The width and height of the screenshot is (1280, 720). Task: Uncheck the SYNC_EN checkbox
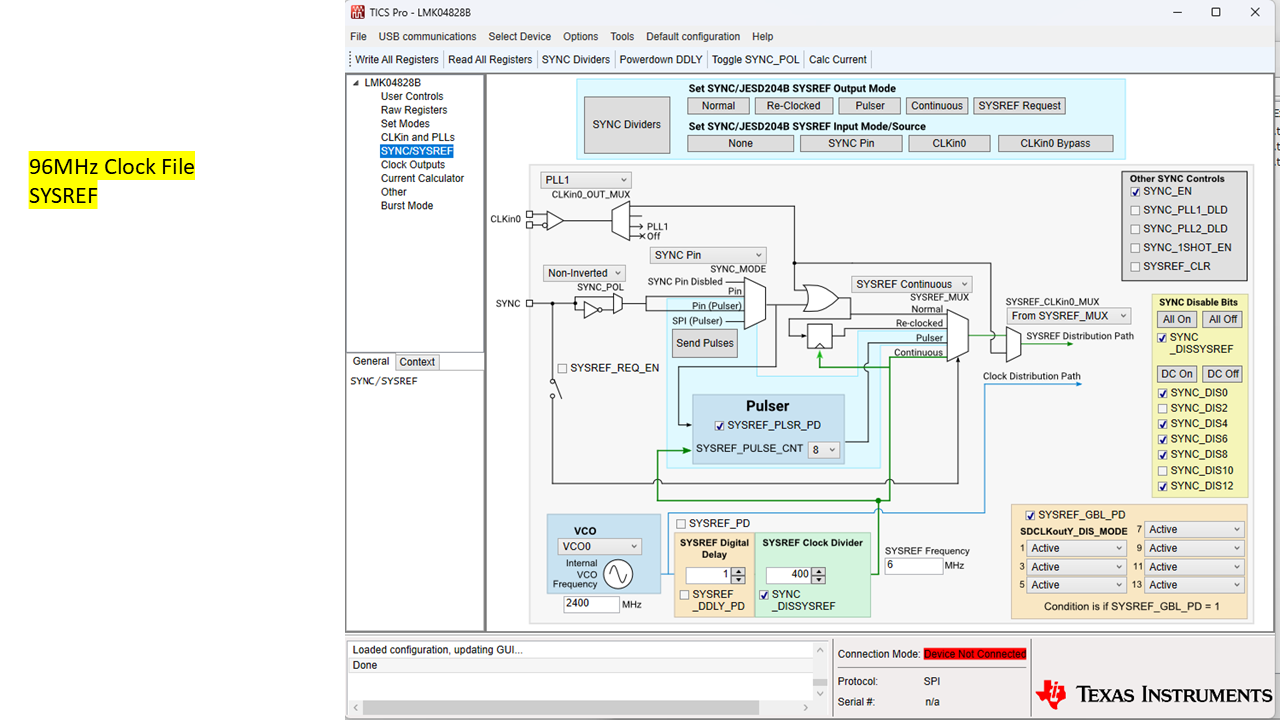tap(1135, 191)
